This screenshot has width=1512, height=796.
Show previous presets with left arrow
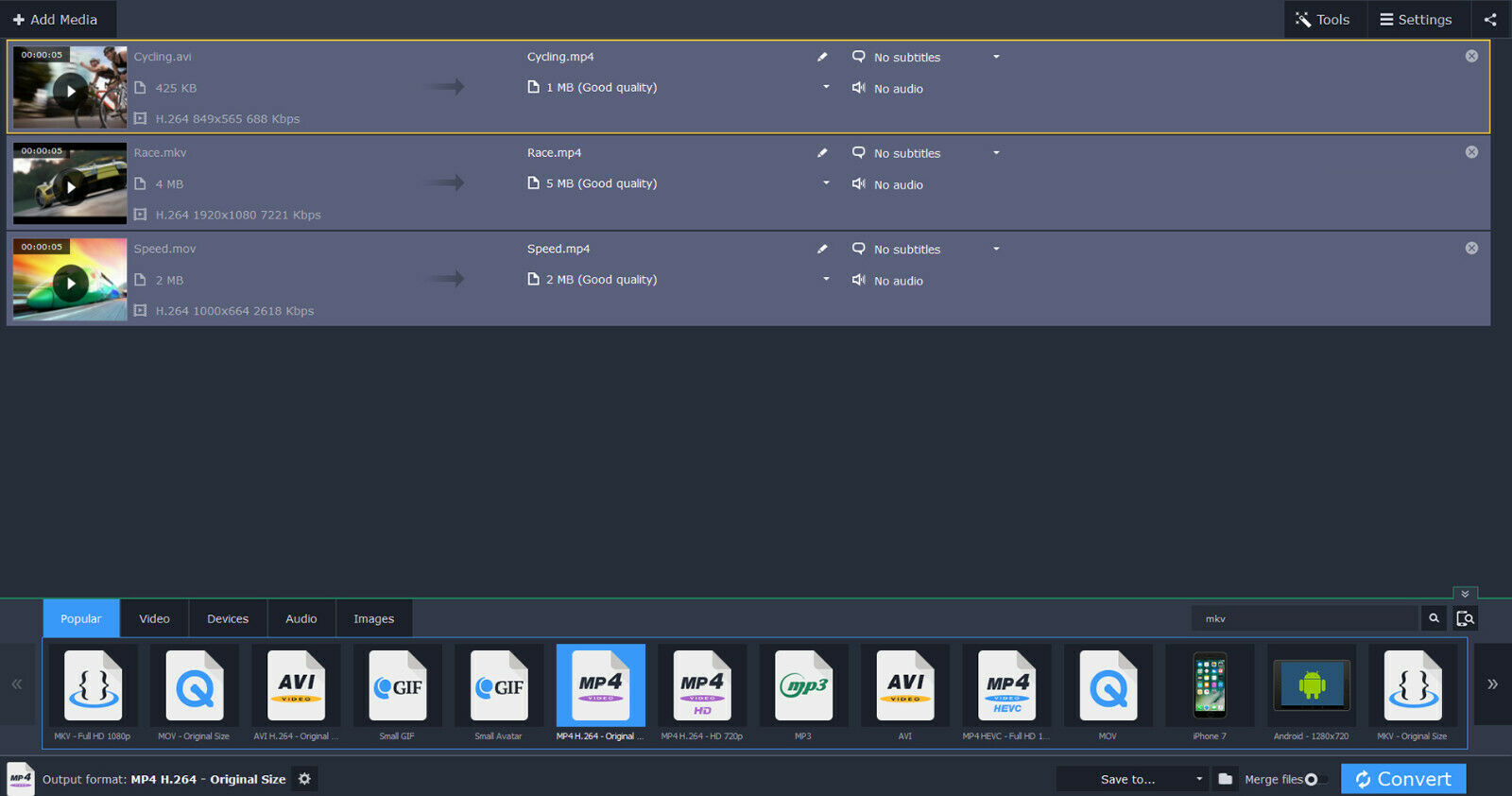click(x=17, y=684)
